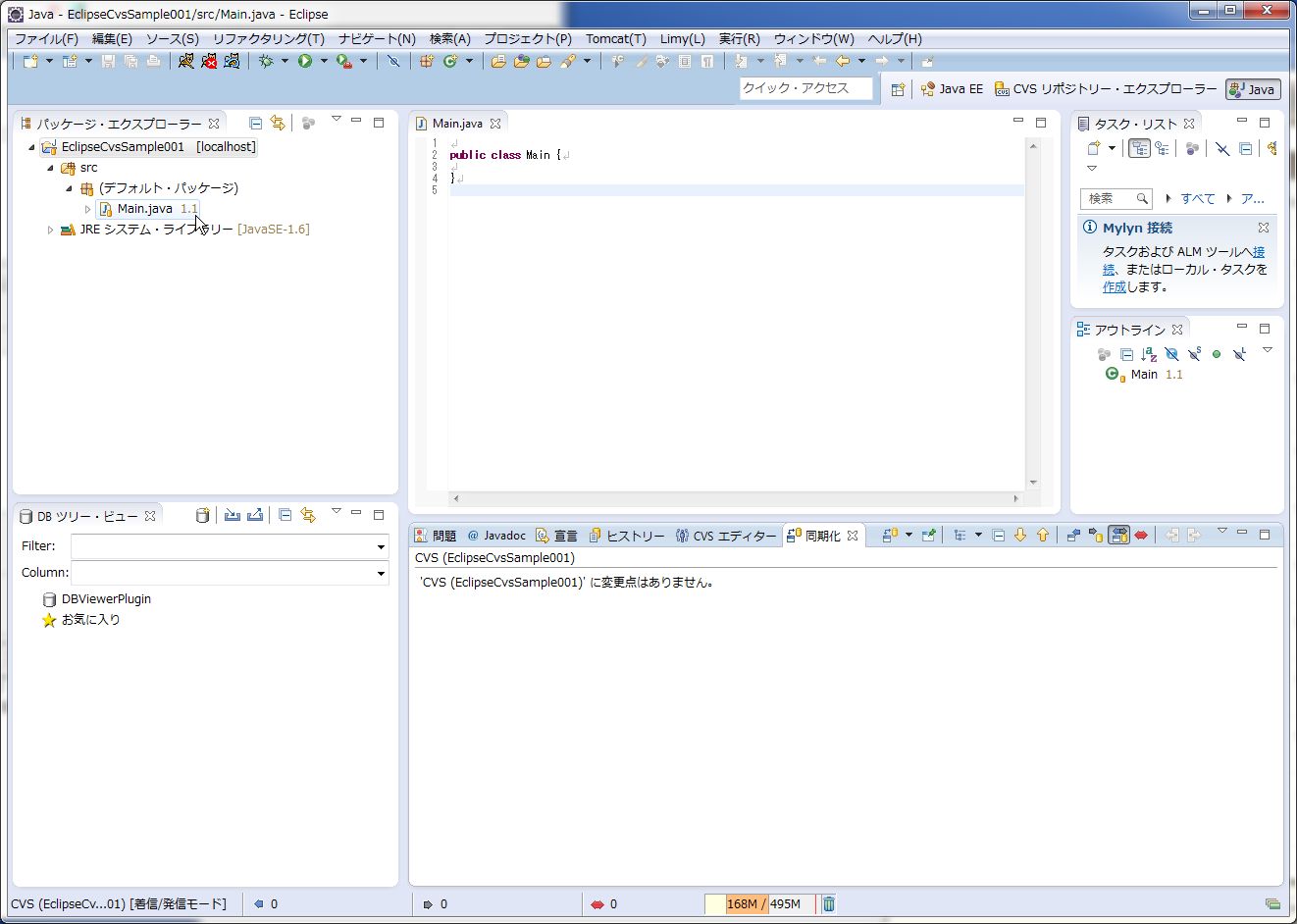Image resolution: width=1297 pixels, height=924 pixels.
Task: Toggle Hide Fields in Outline view
Action: pos(1171,354)
